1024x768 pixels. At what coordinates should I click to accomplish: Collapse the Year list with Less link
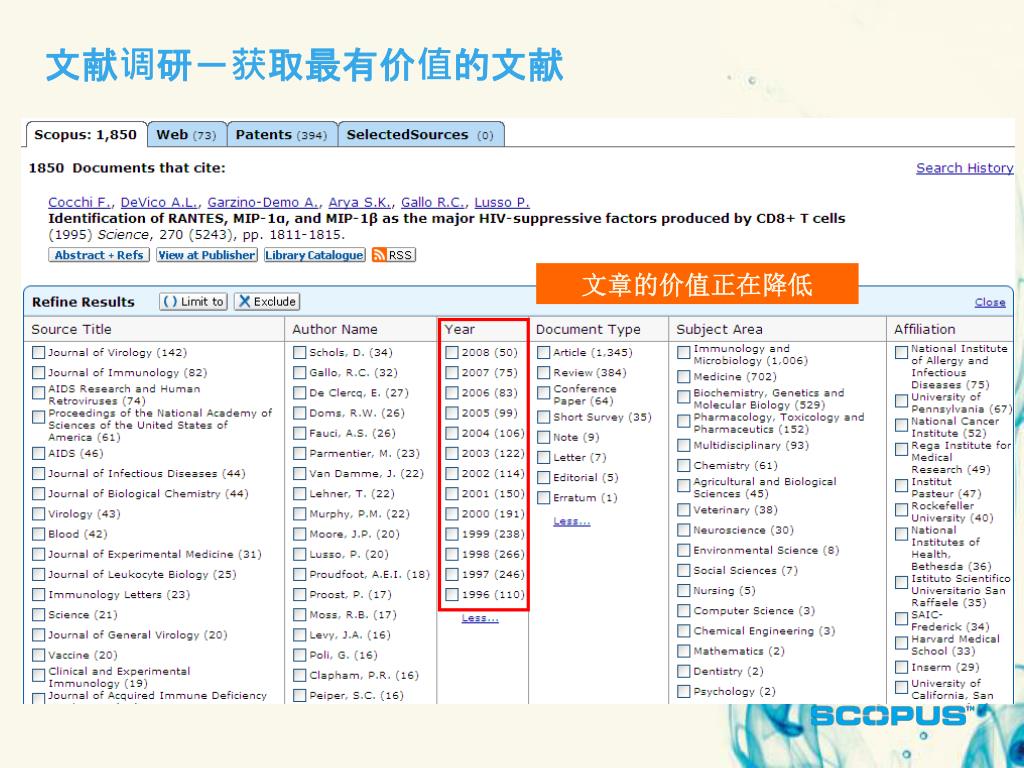(480, 618)
